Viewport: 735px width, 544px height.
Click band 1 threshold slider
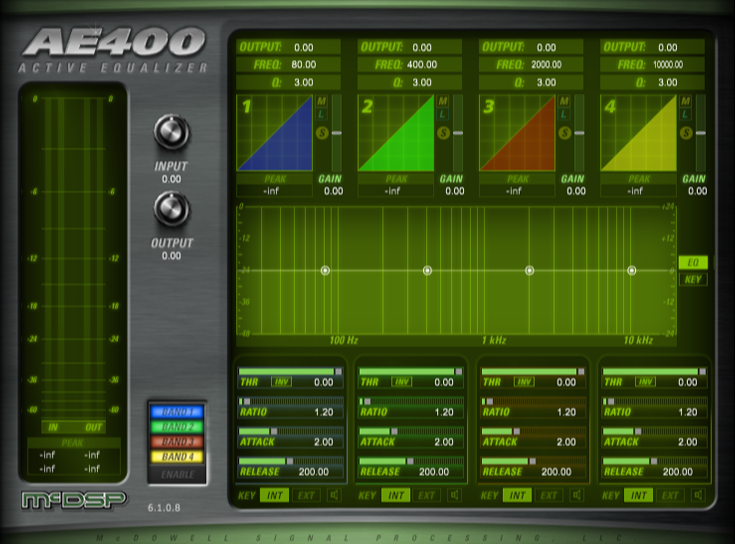point(291,372)
